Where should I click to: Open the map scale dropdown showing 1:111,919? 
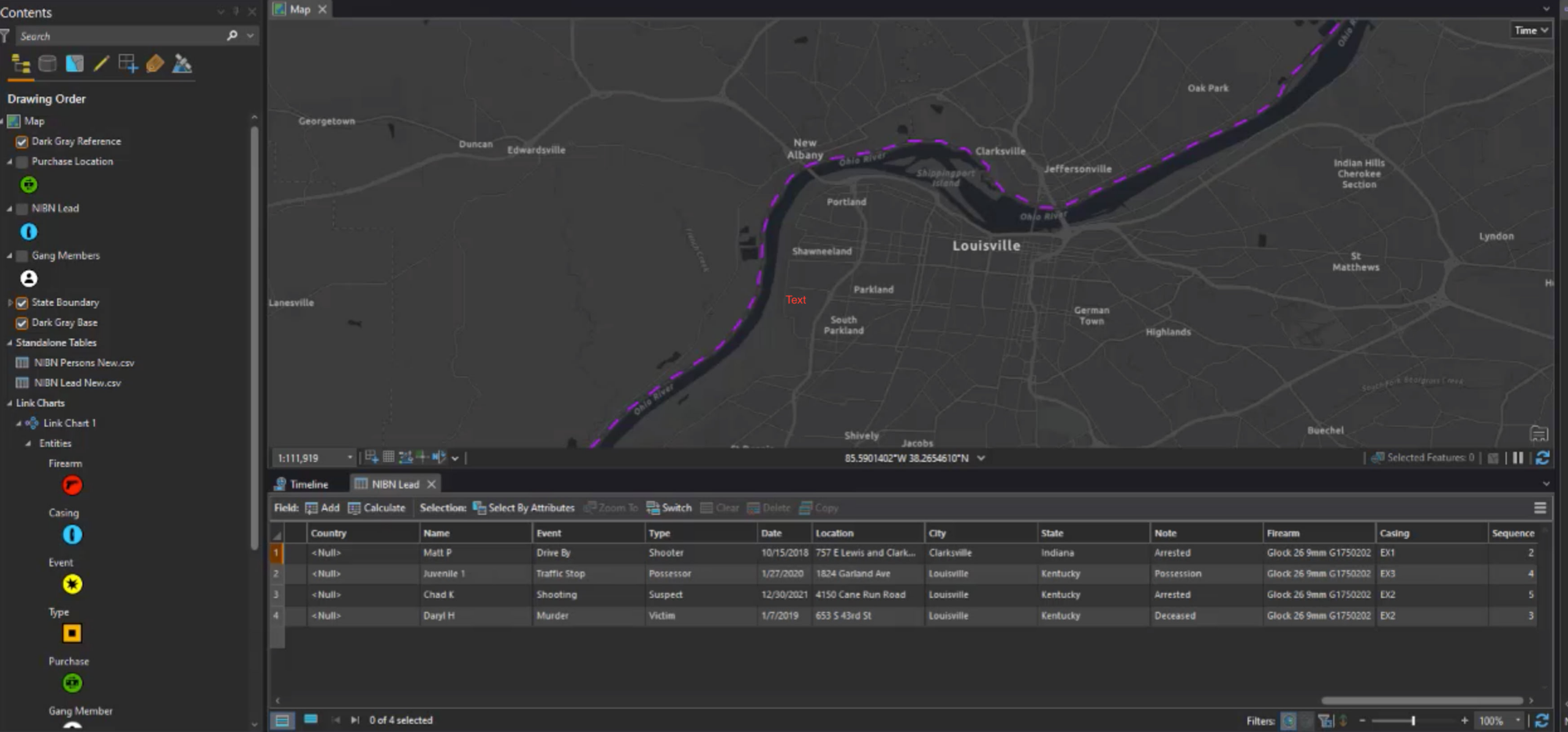click(x=349, y=458)
